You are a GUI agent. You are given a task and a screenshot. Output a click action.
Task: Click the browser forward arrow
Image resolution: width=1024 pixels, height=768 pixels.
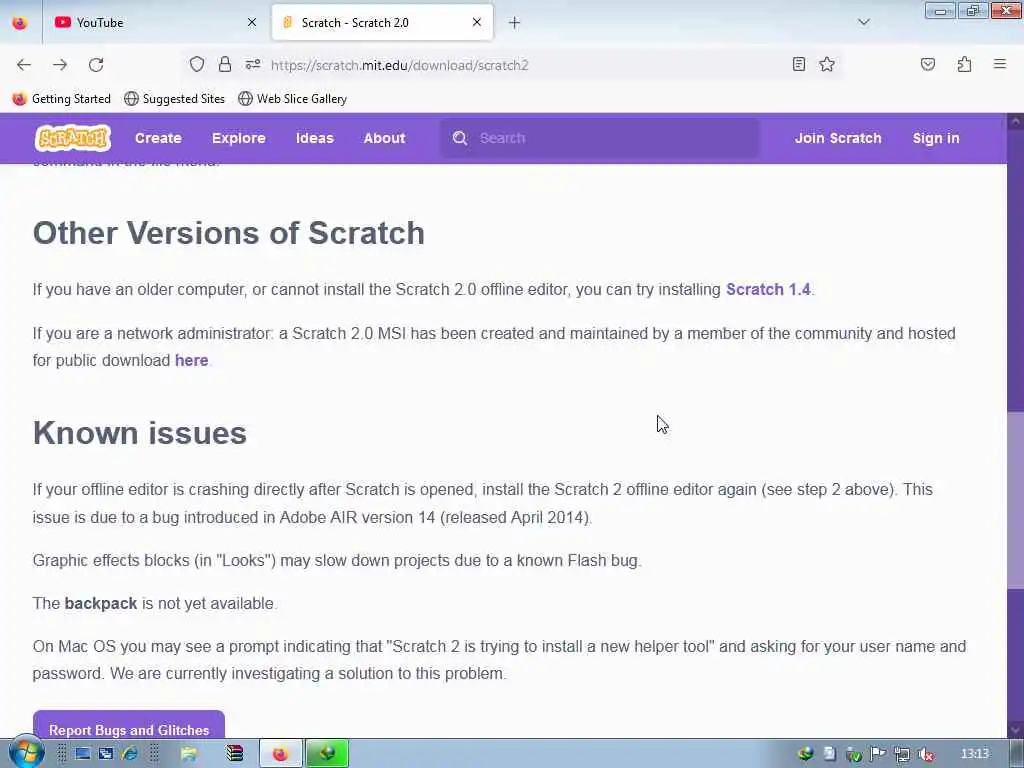[x=60, y=65]
